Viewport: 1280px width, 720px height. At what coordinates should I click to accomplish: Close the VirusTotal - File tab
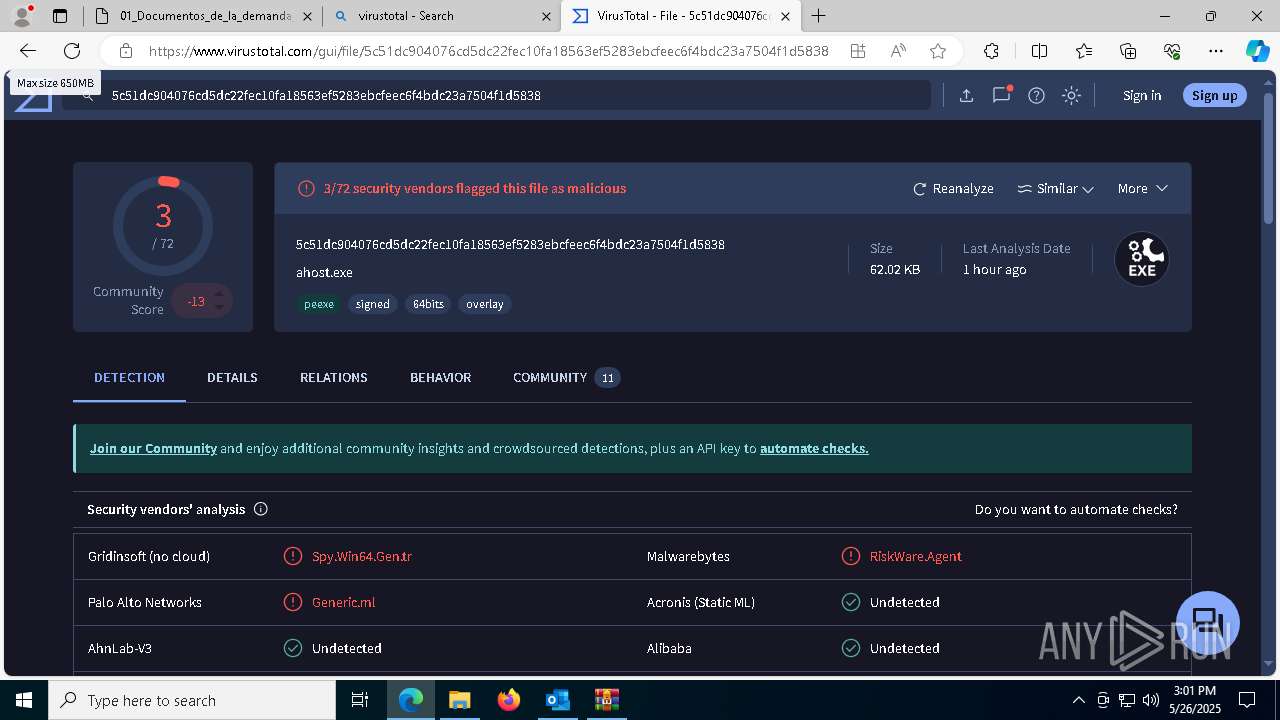786,16
